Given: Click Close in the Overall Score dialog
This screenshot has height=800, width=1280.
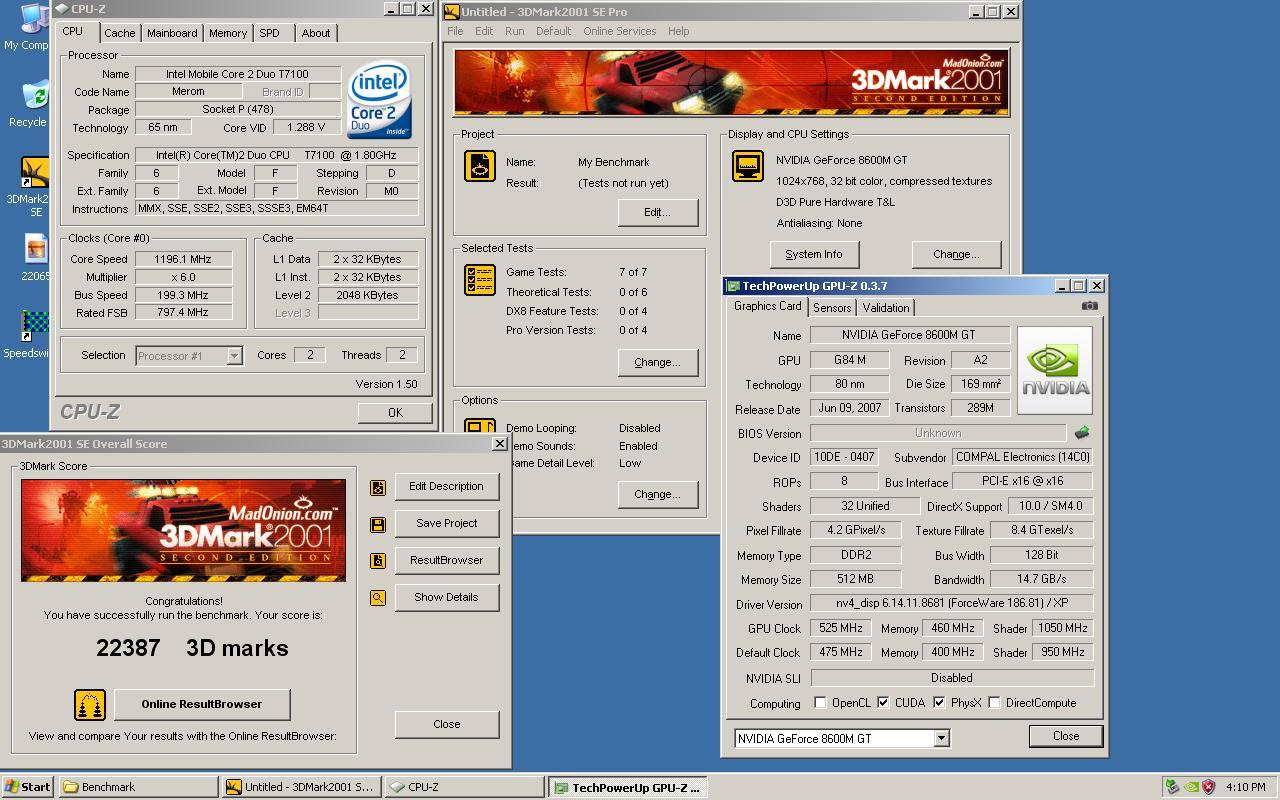Looking at the screenshot, I should point(447,724).
